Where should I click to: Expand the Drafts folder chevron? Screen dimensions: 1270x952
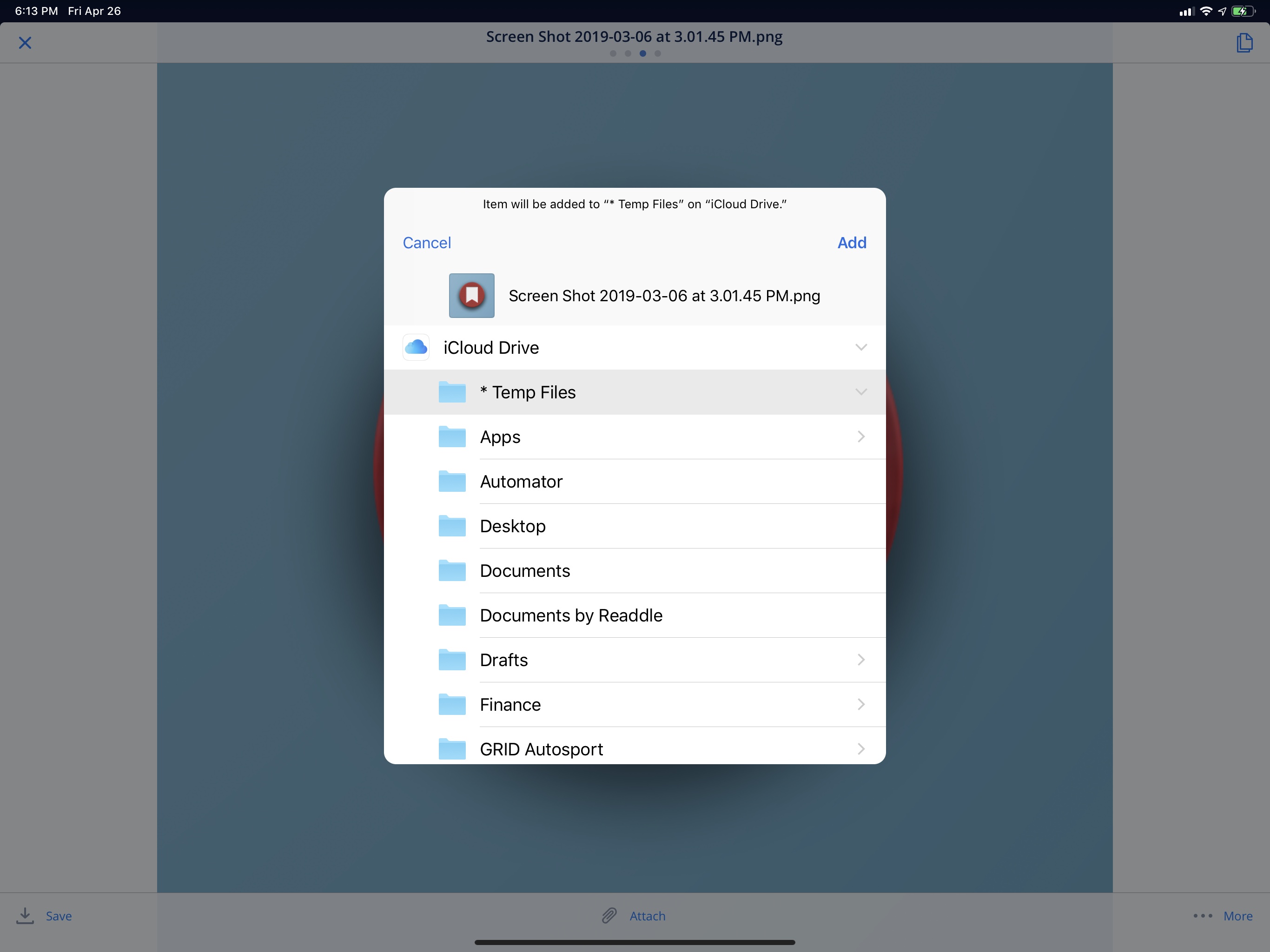861,660
